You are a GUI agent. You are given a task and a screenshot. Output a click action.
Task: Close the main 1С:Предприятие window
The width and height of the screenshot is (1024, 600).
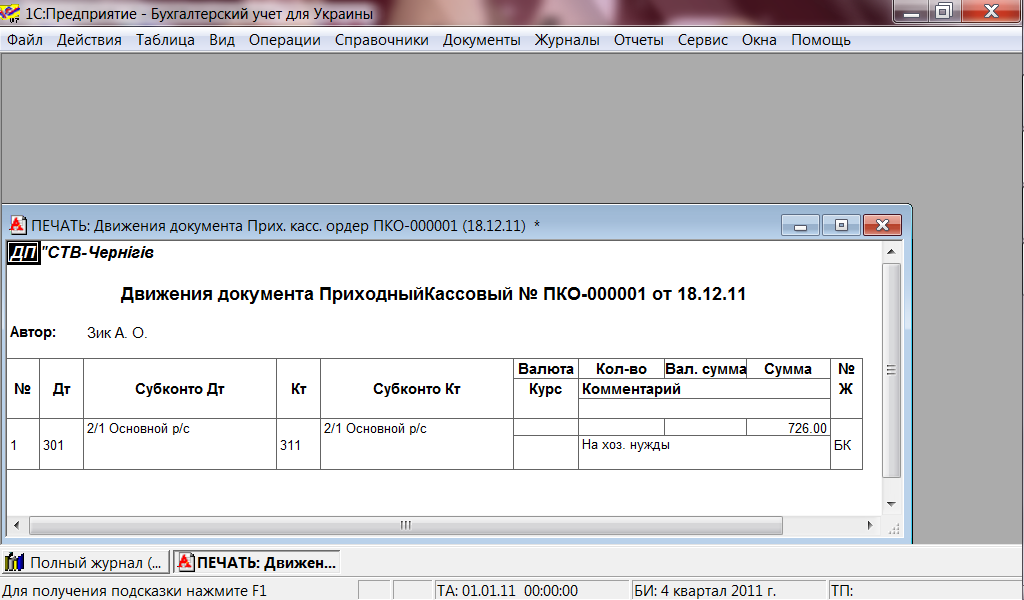(991, 12)
